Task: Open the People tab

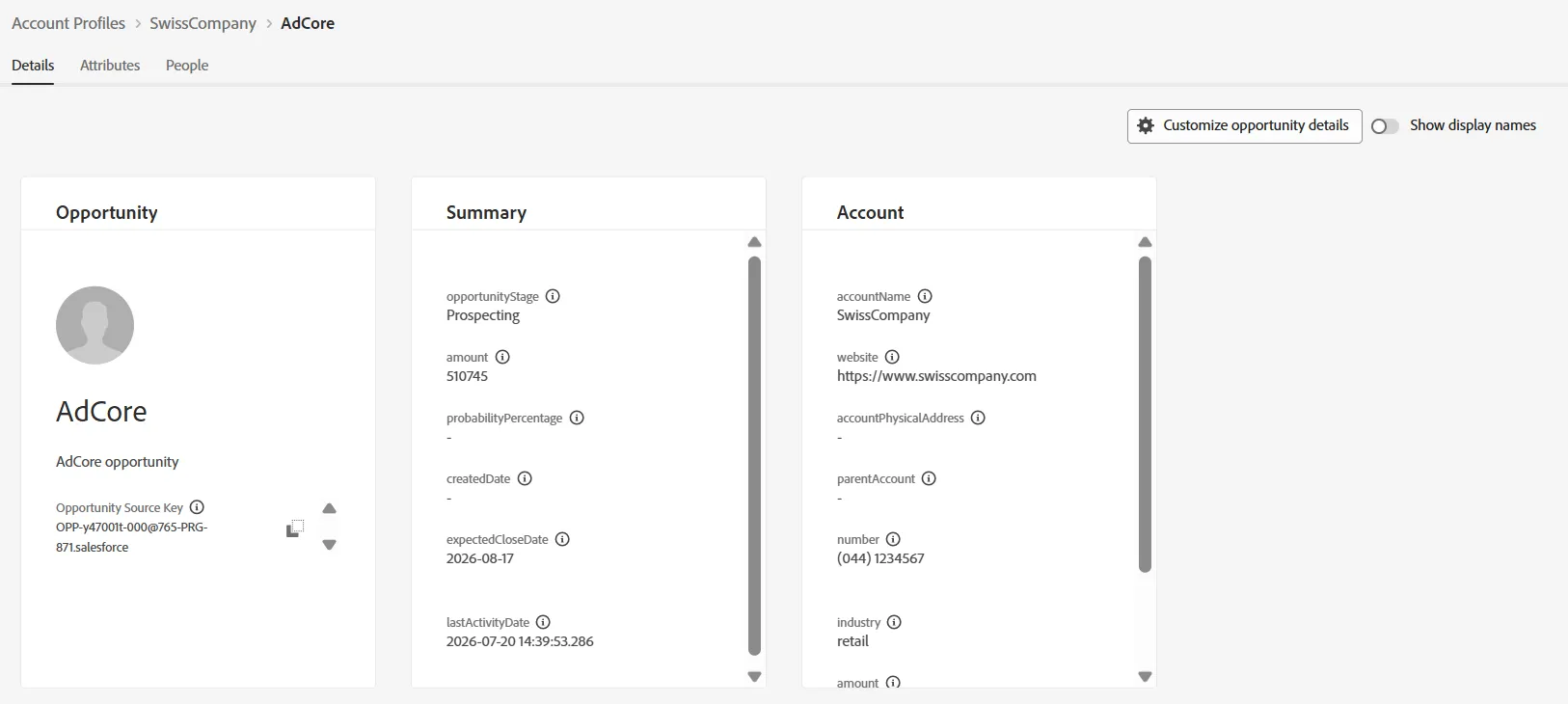Action: [x=187, y=66]
